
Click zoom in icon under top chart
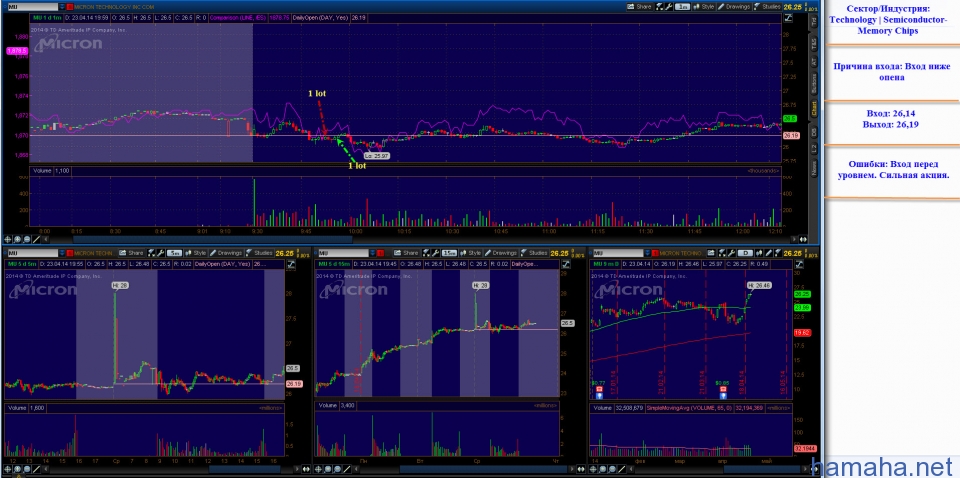18,240
